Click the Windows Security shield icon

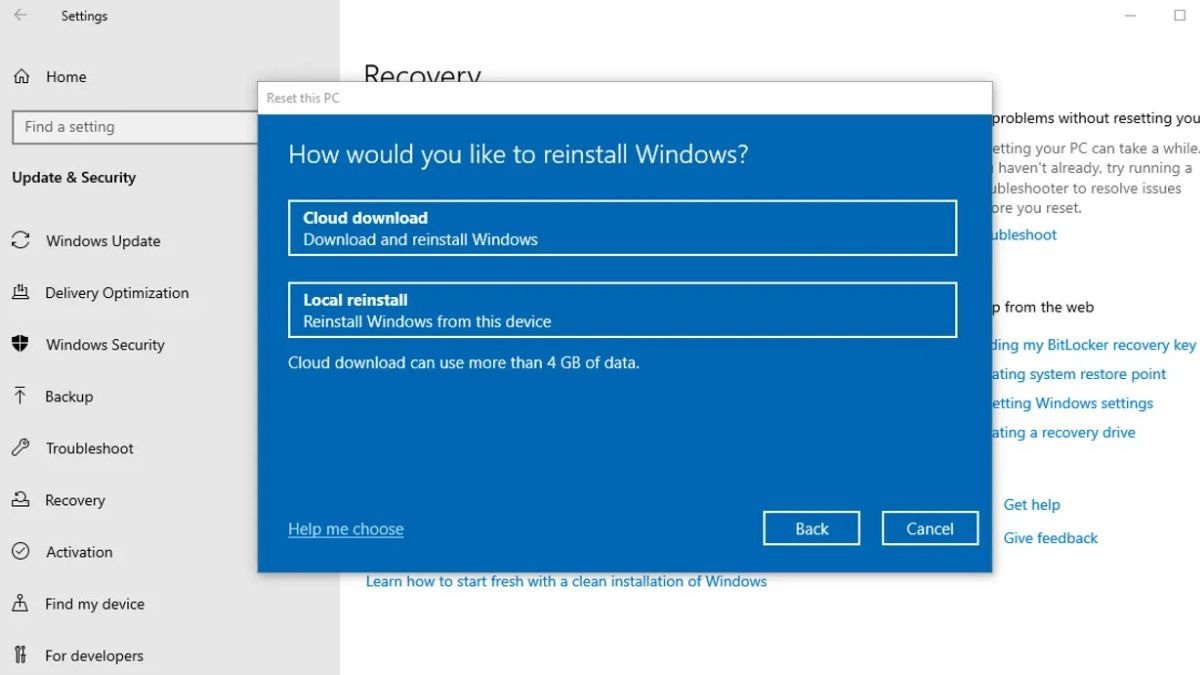pos(22,344)
